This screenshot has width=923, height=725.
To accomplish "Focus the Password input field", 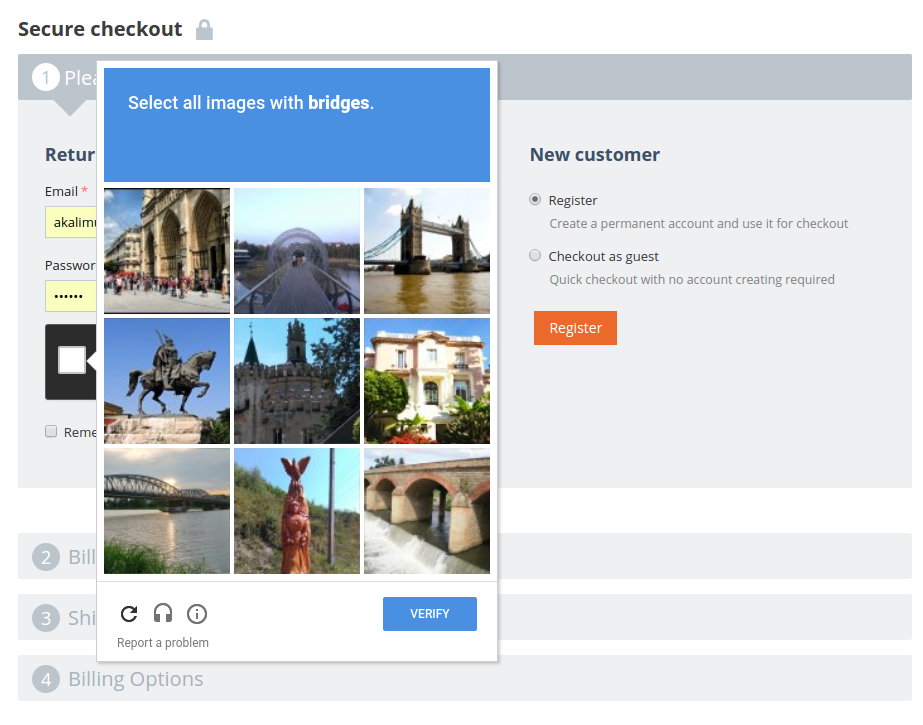I will pyautogui.click(x=71, y=296).
